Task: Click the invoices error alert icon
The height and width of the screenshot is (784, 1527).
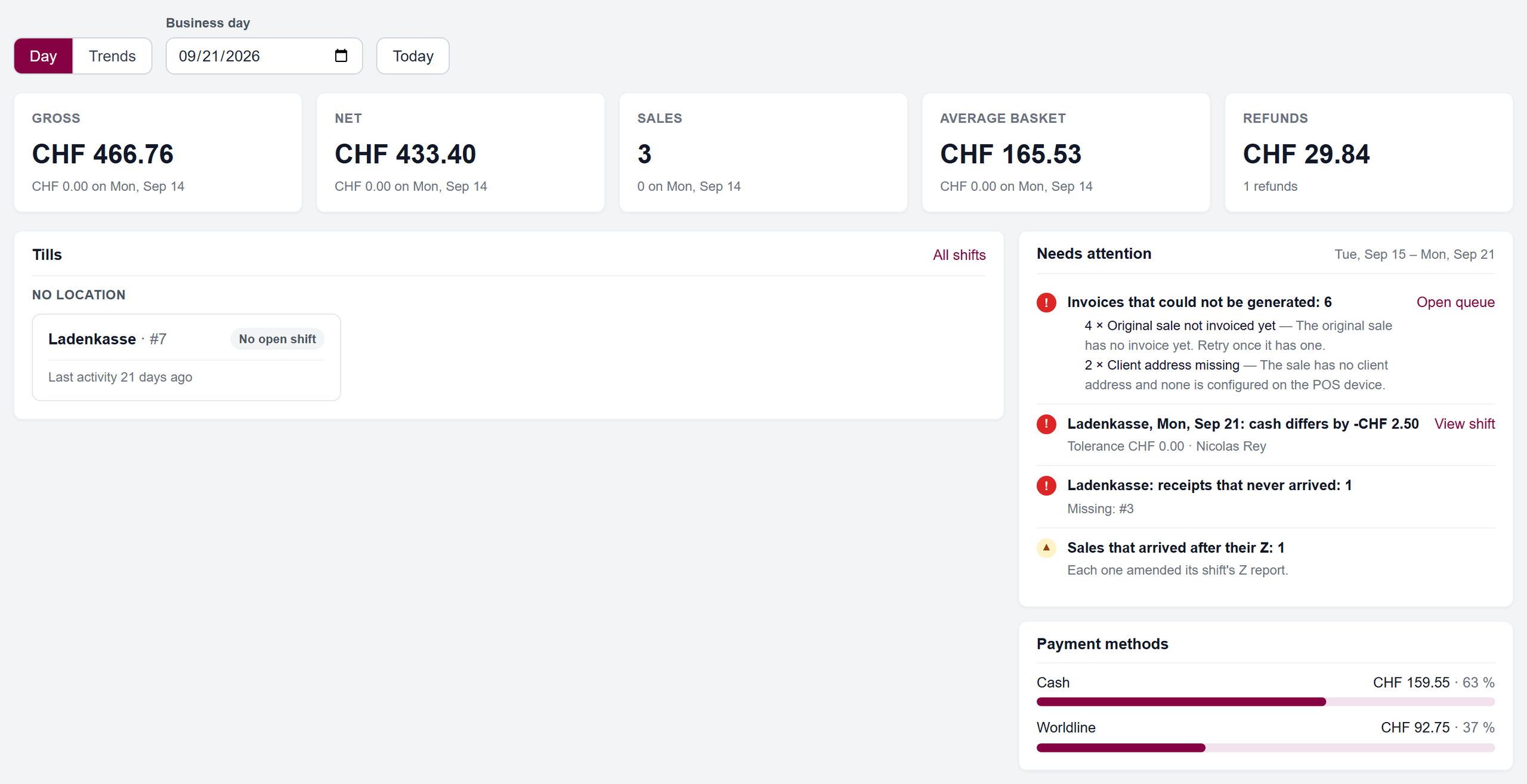Action: click(1046, 302)
